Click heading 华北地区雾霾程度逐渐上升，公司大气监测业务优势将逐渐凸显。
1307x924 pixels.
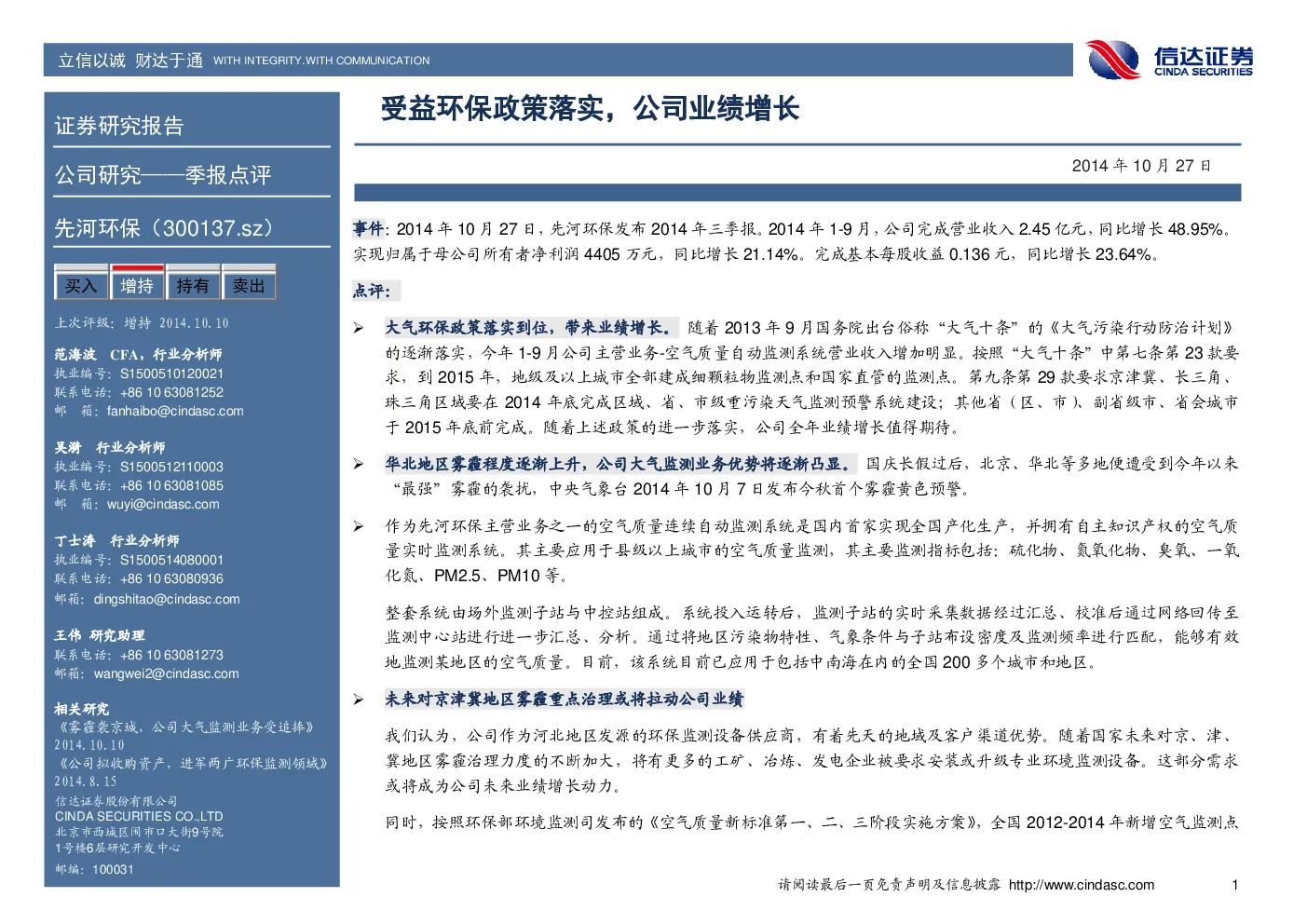(619, 463)
